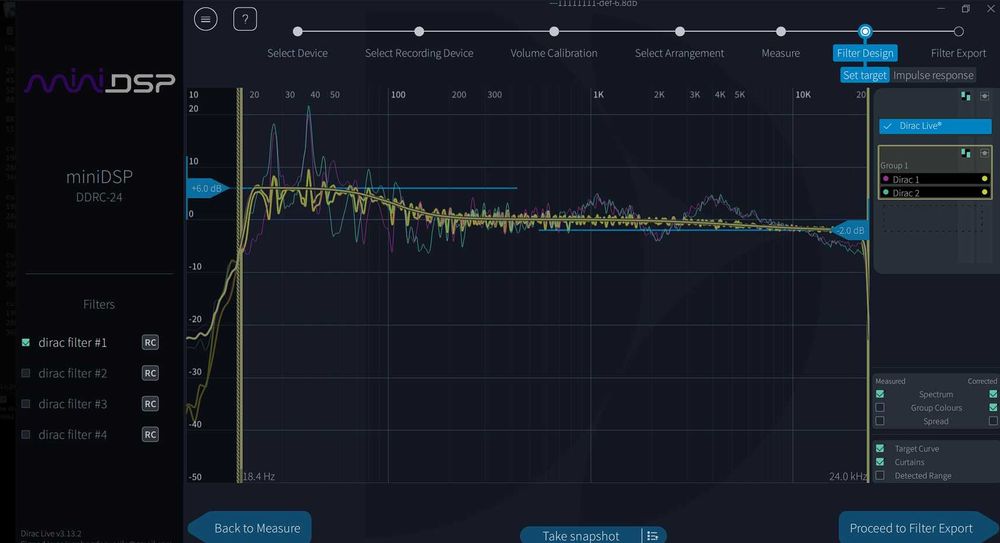The height and width of the screenshot is (543, 1000).
Task: Open snapshot list icon next to Take snapshot
Action: coord(652,536)
